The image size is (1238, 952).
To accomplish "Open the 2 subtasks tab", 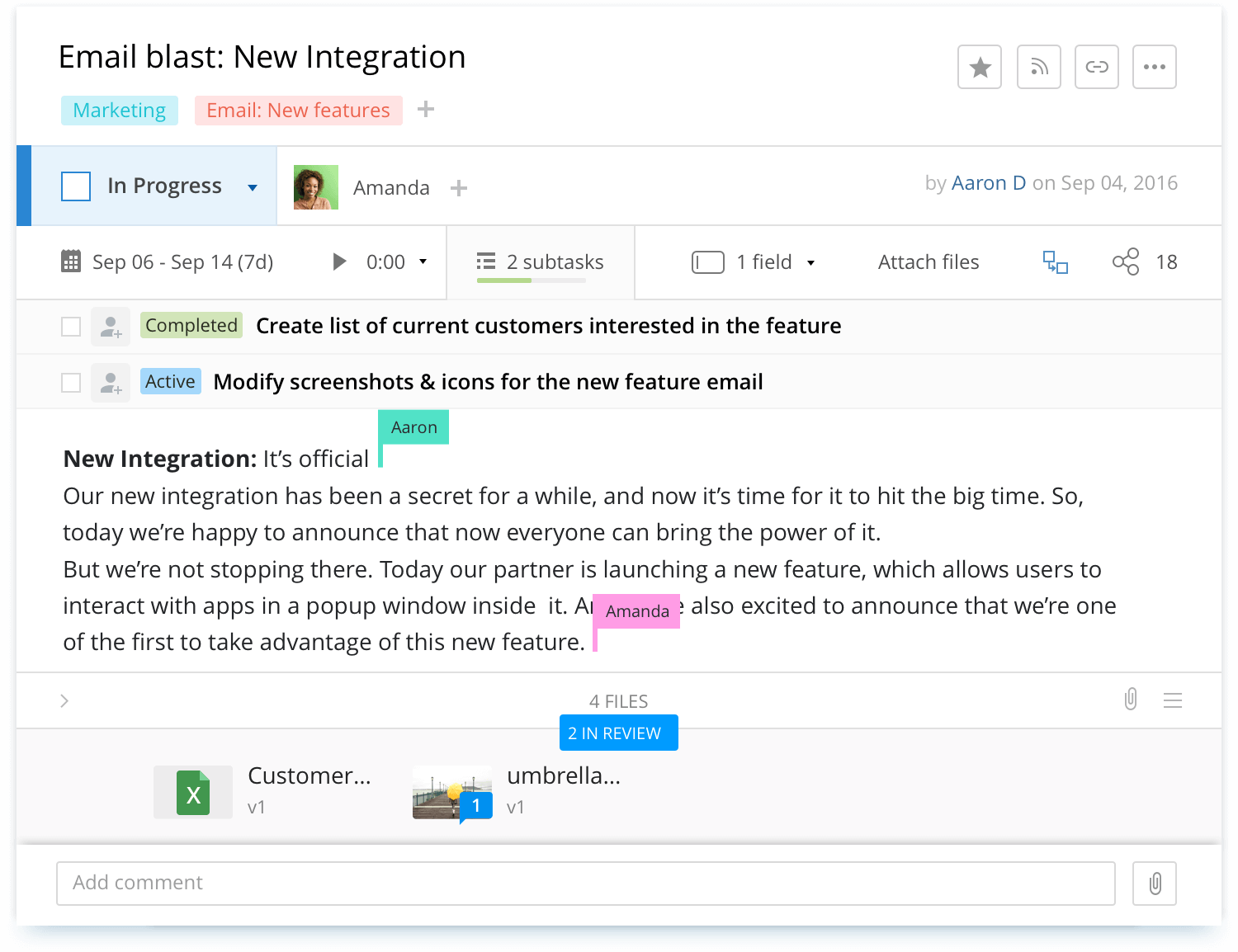I will [x=541, y=262].
